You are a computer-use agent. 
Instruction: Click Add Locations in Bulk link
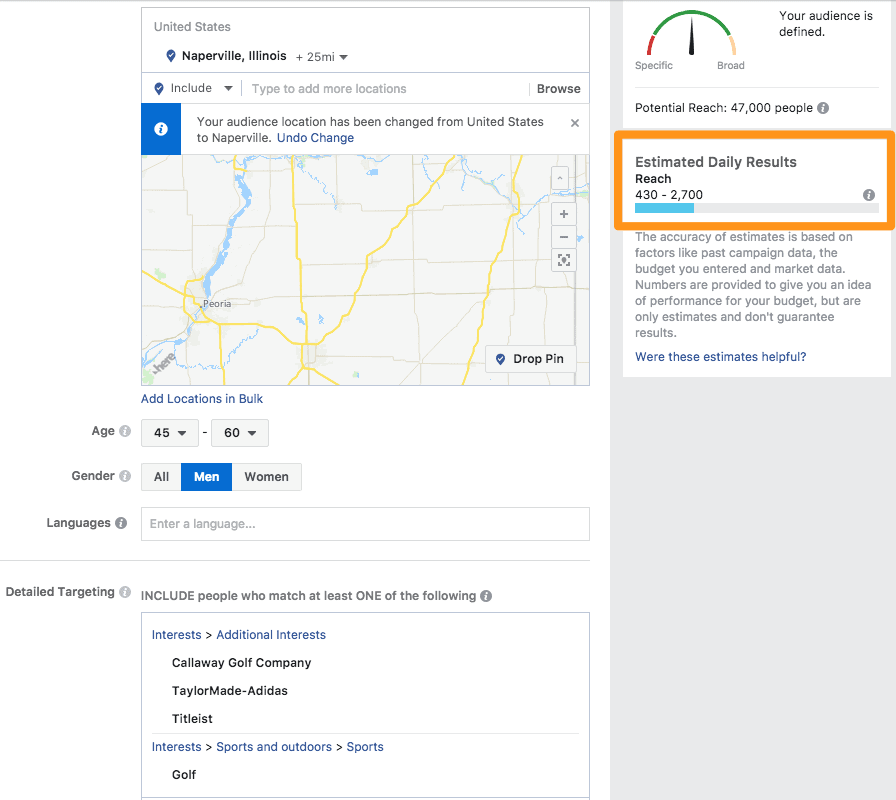202,399
